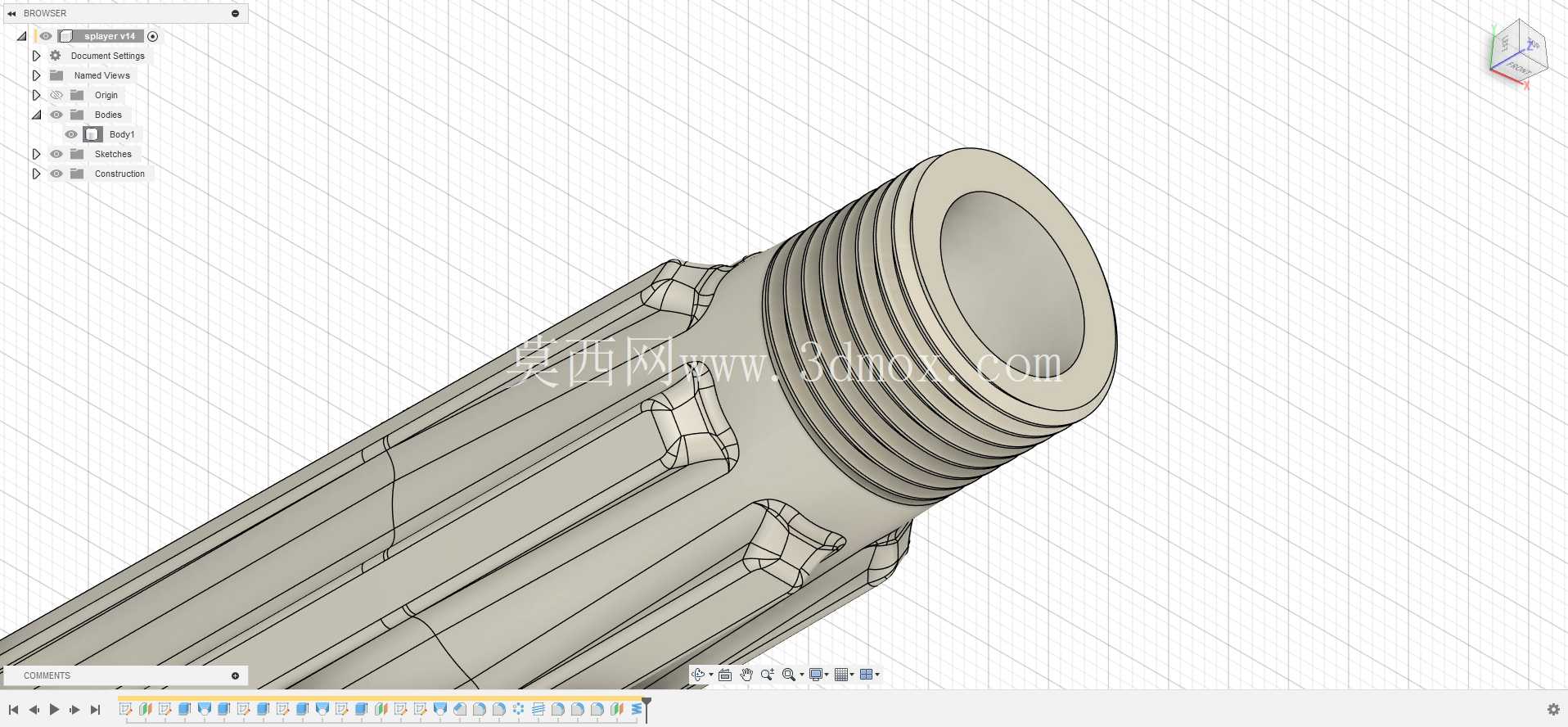Screen dimensions: 1568x727
Task: Select the circular pattern feature in timeline
Action: [x=519, y=709]
